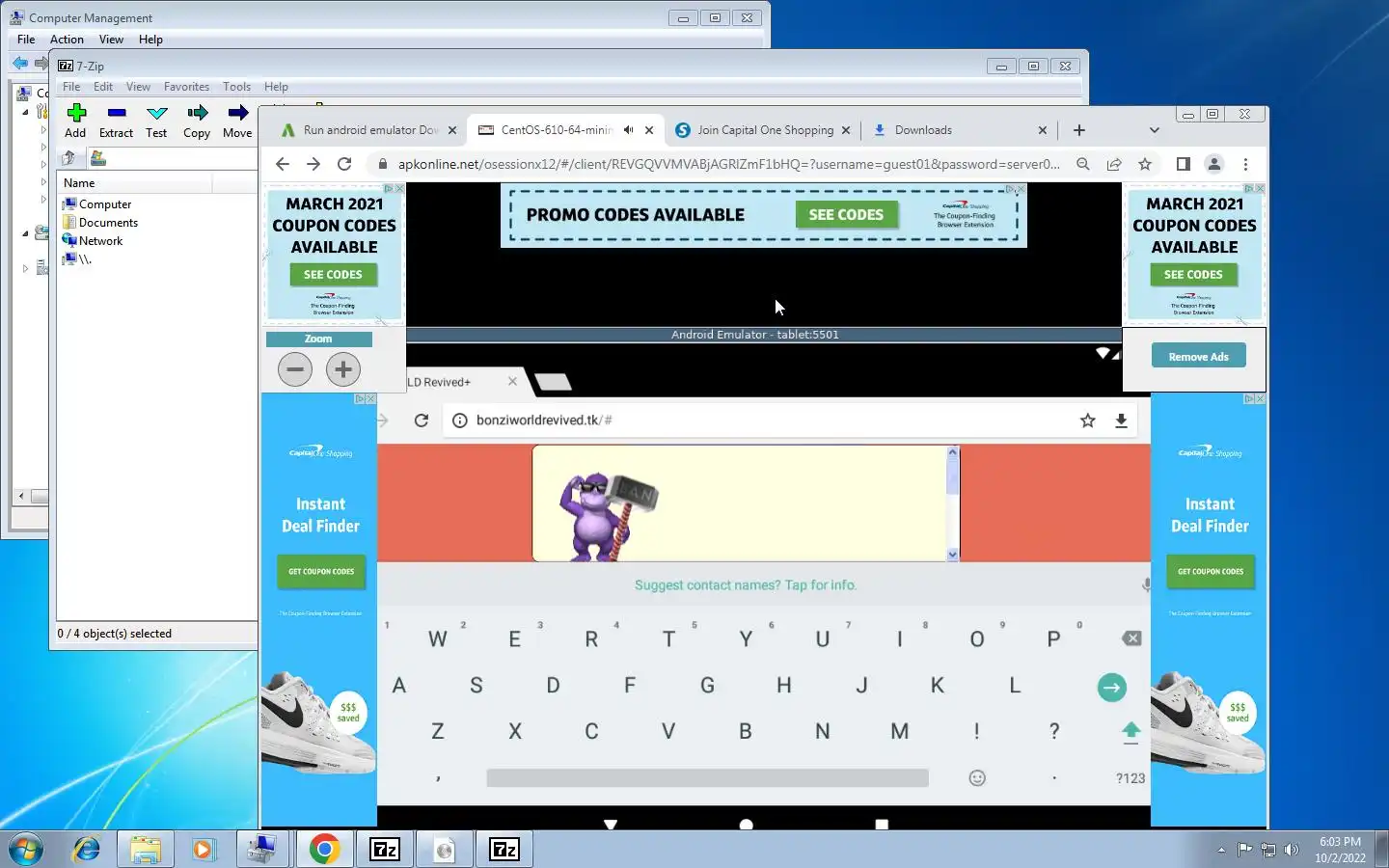Open Computer Management Action menu
Image resolution: width=1389 pixels, height=868 pixels.
pos(67,40)
